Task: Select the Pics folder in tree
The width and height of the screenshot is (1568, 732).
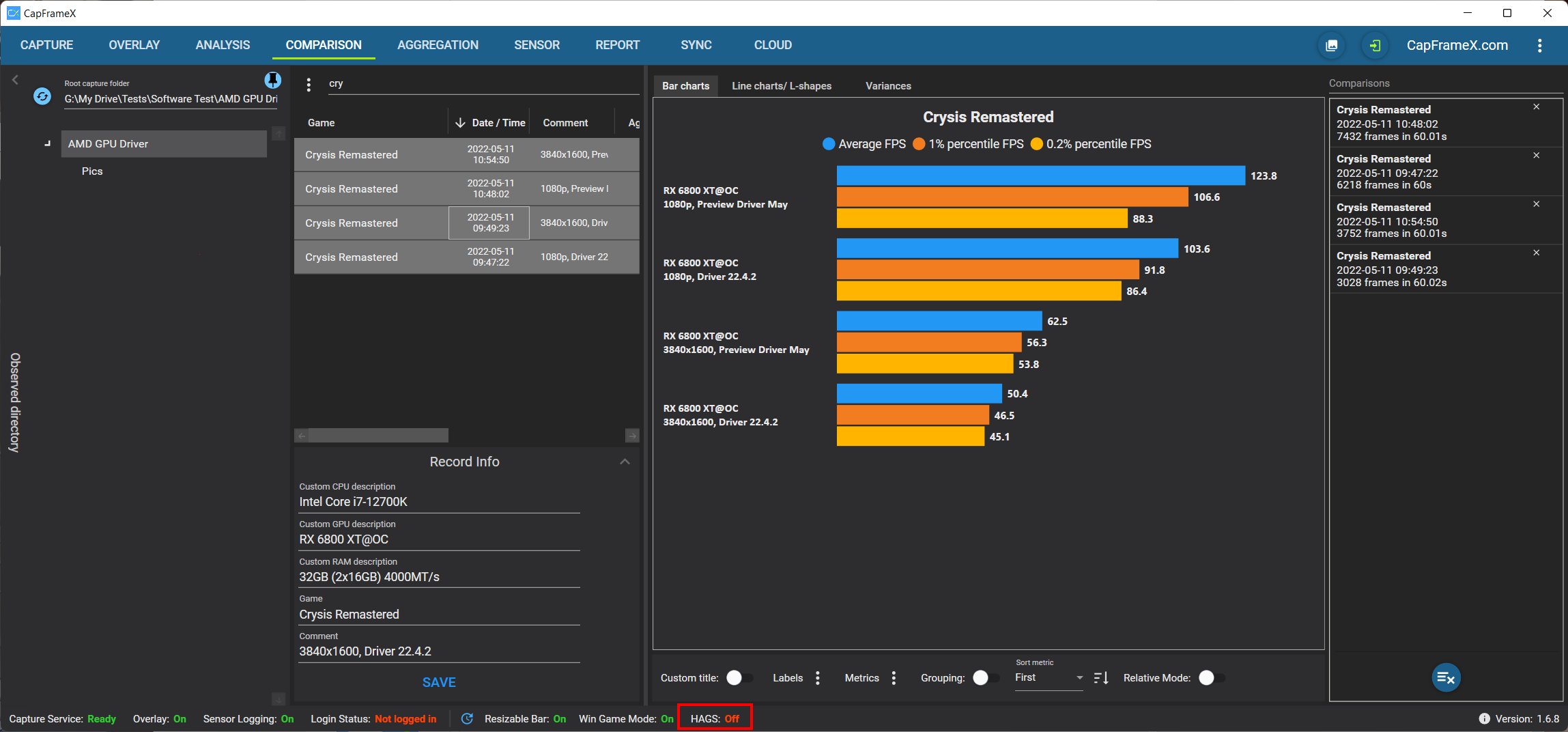Action: 92,171
